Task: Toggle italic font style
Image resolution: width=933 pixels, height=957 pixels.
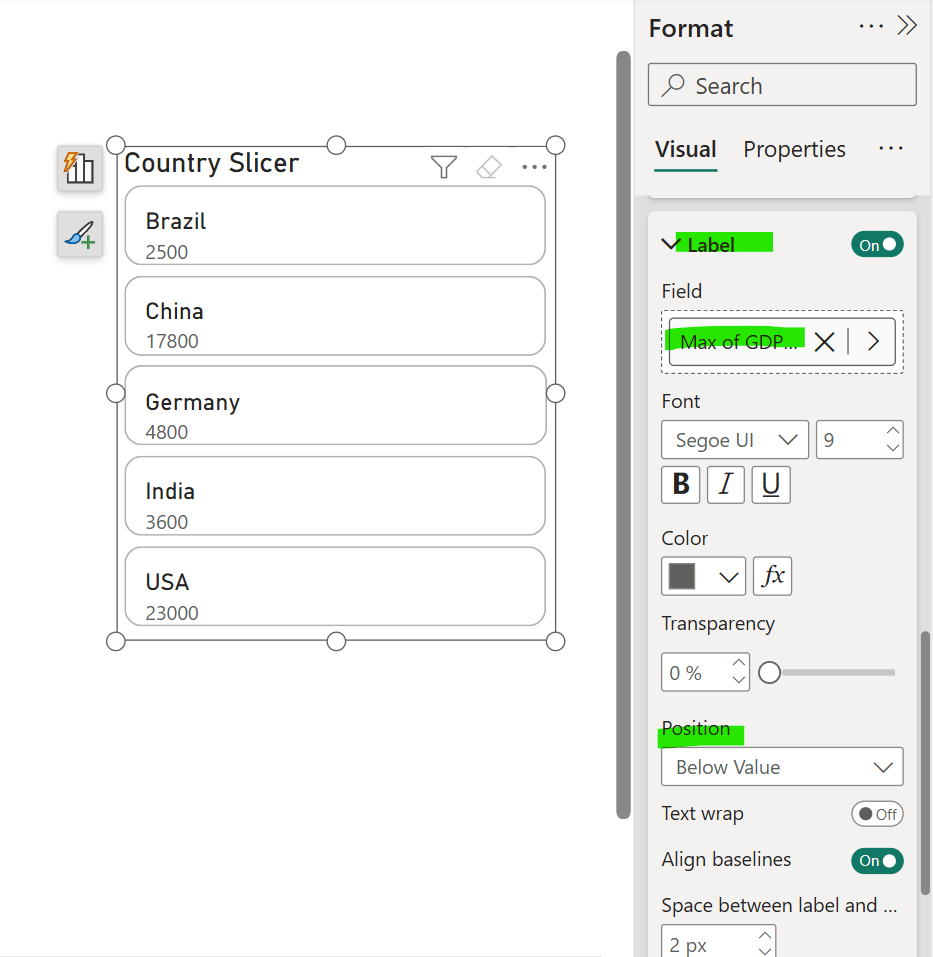Action: (725, 485)
